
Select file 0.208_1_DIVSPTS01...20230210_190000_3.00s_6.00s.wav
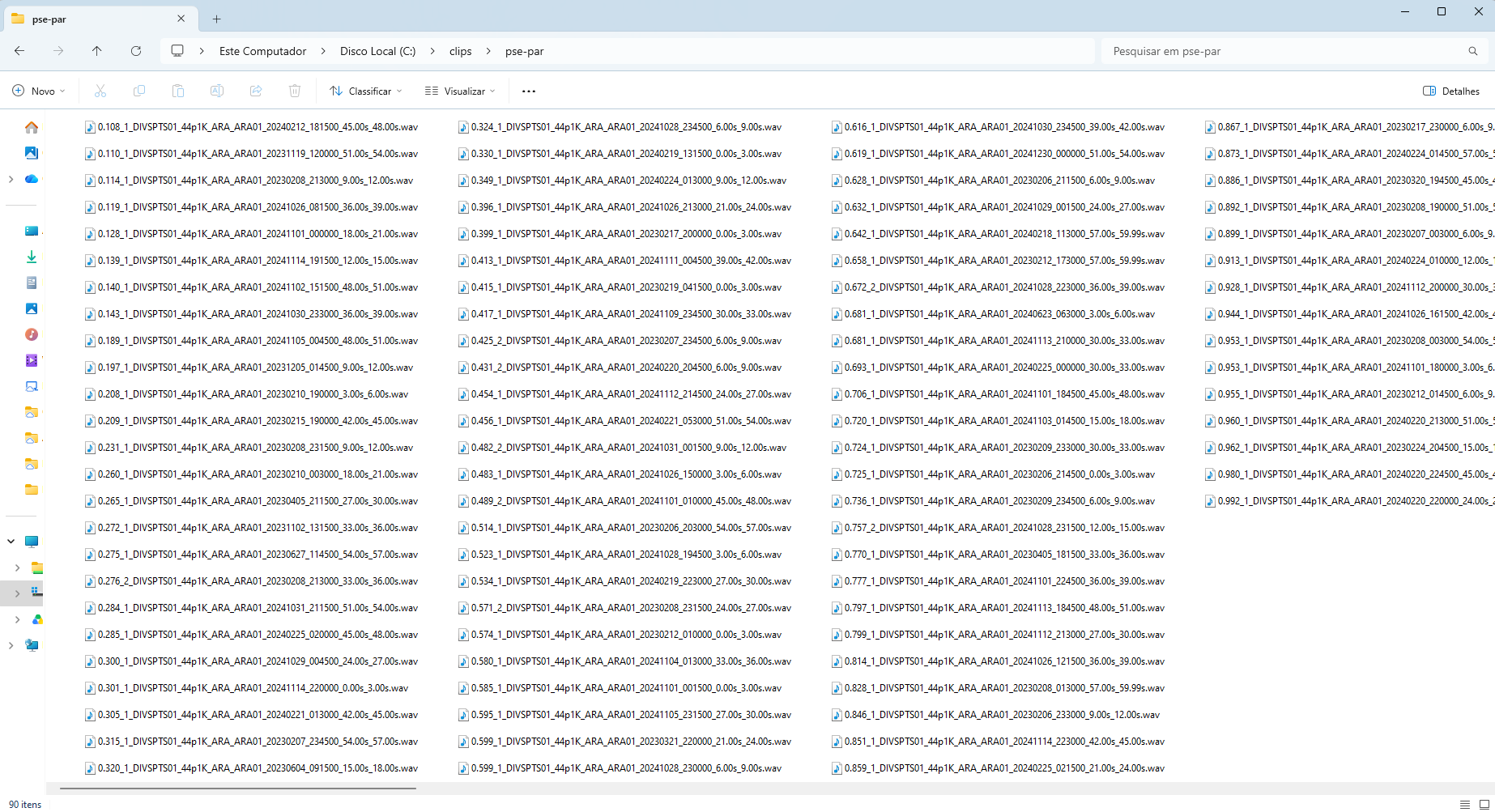pos(246,394)
